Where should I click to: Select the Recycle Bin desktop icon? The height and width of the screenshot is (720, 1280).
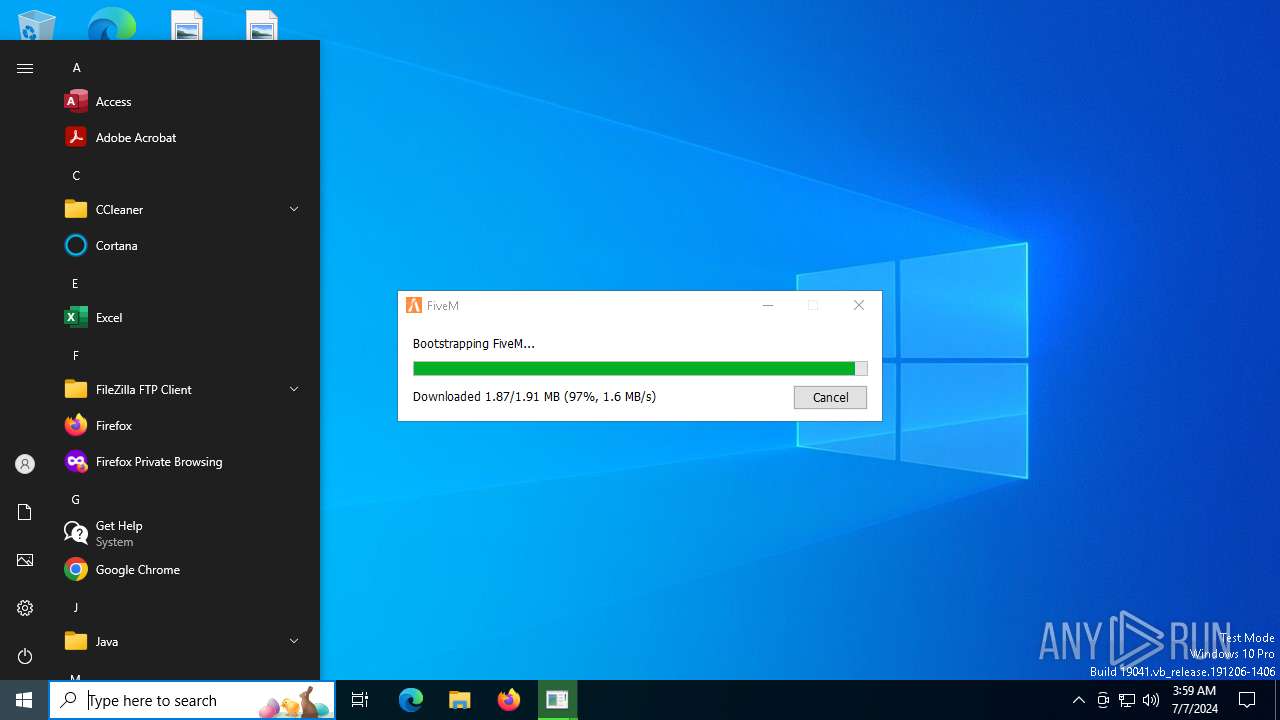point(37,24)
